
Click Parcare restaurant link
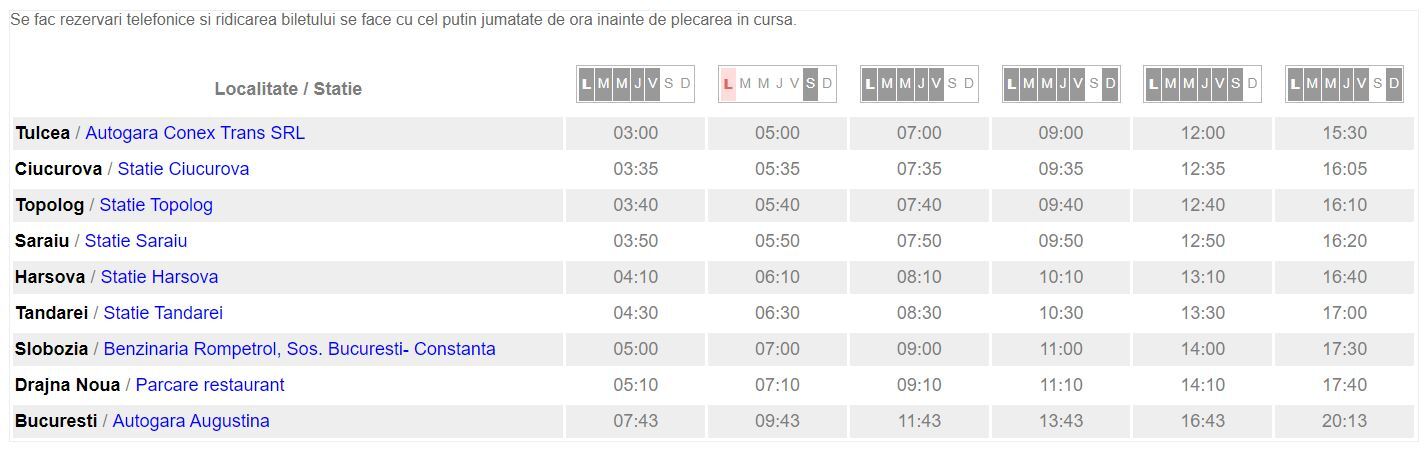click(x=210, y=385)
